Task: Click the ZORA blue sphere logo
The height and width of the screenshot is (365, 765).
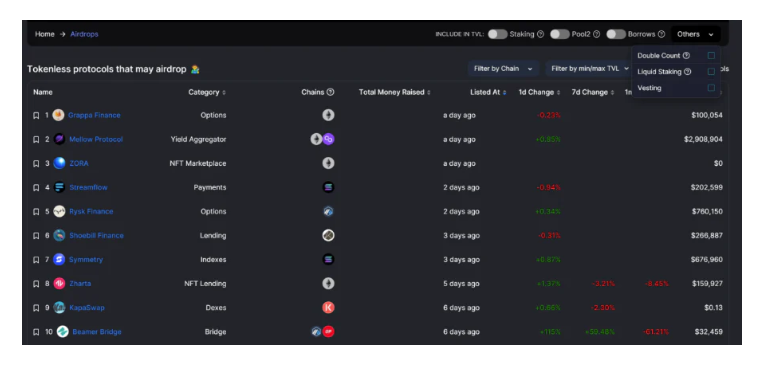Action: tap(59, 163)
